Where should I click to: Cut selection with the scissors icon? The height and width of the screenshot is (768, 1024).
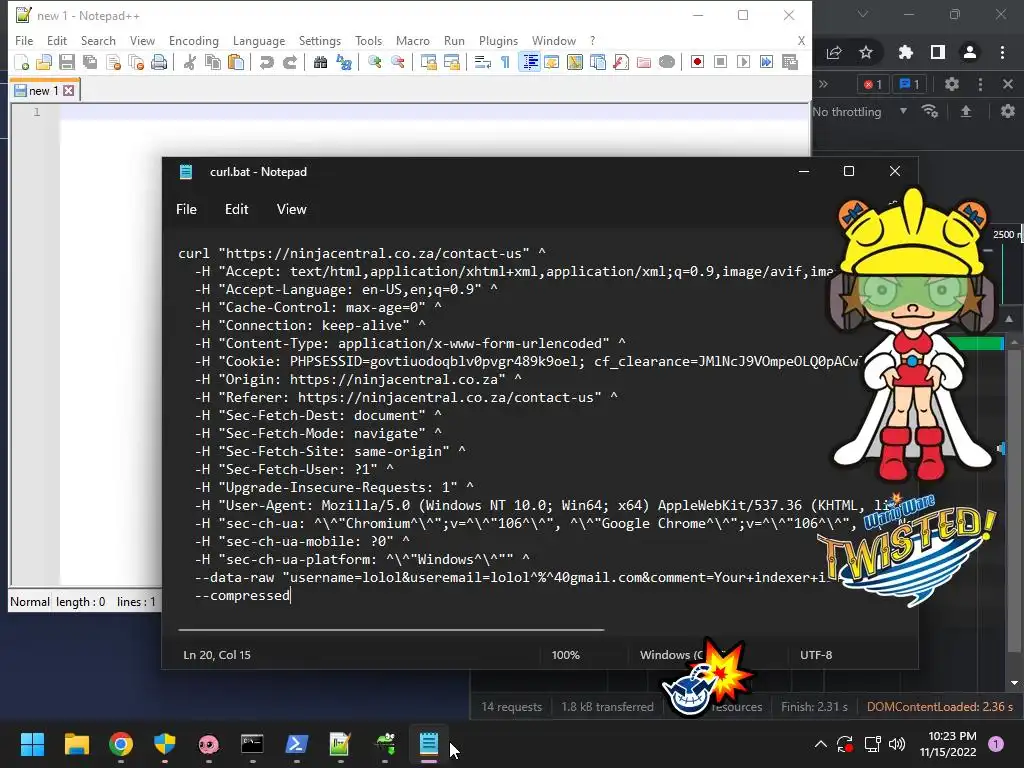[189, 62]
